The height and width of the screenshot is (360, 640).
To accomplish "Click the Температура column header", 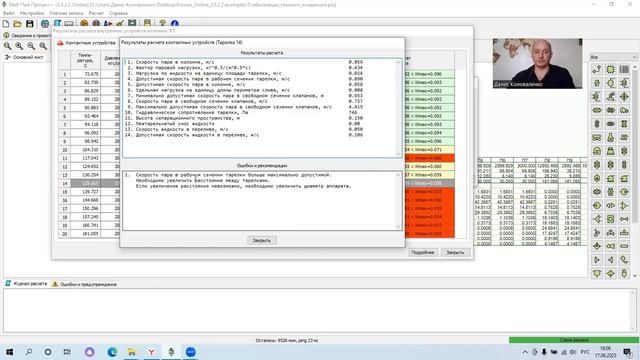I will coord(85,60).
